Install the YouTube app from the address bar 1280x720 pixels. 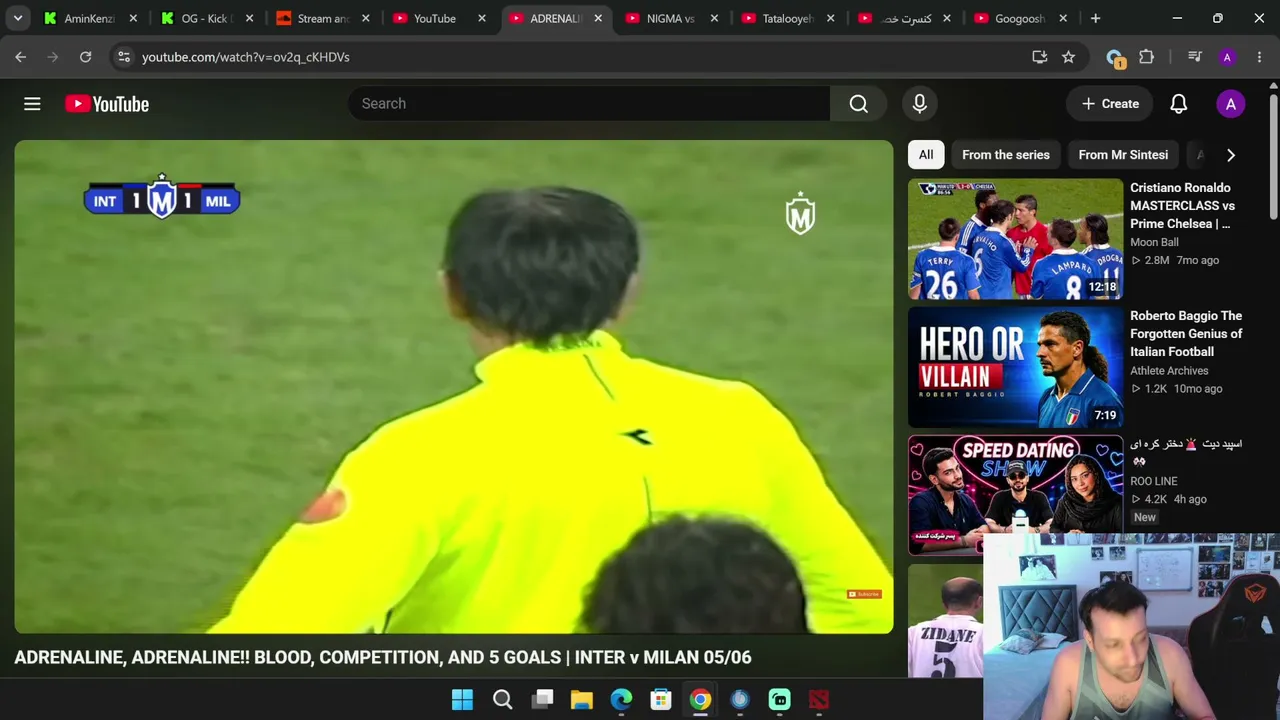coord(1040,57)
